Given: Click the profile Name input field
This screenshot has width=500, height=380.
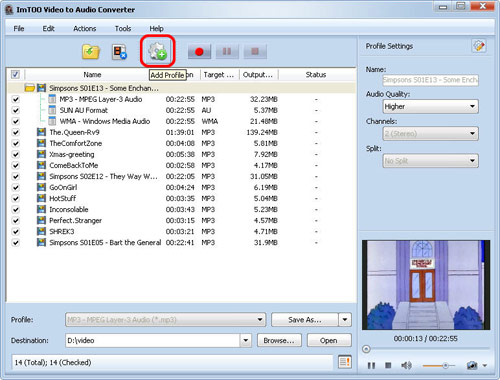Looking at the screenshot, I should (x=430, y=80).
